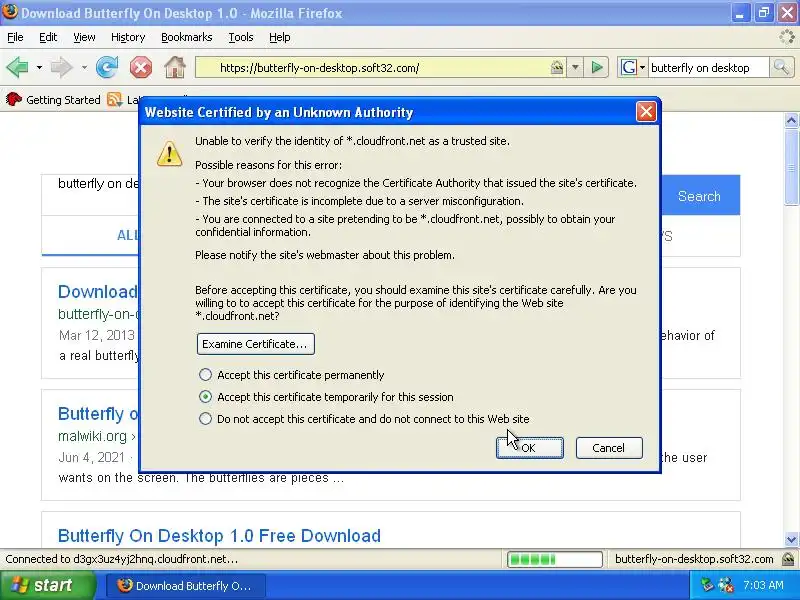This screenshot has width=800, height=600.
Task: Click the 7:03 AM taskbar clock
Action: click(x=763, y=585)
